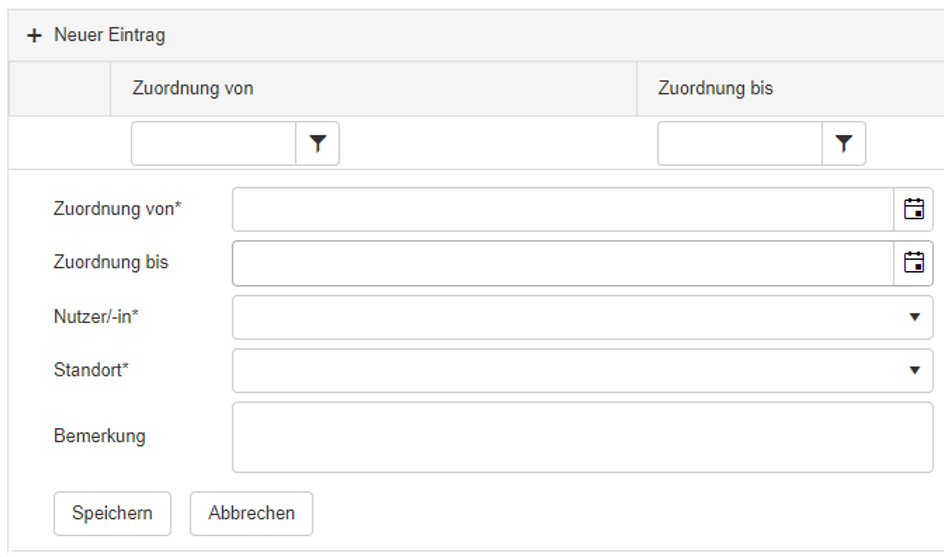The height and width of the screenshot is (557, 947).
Task: Open calendar picker for Zuordnung bis field
Action: click(914, 263)
